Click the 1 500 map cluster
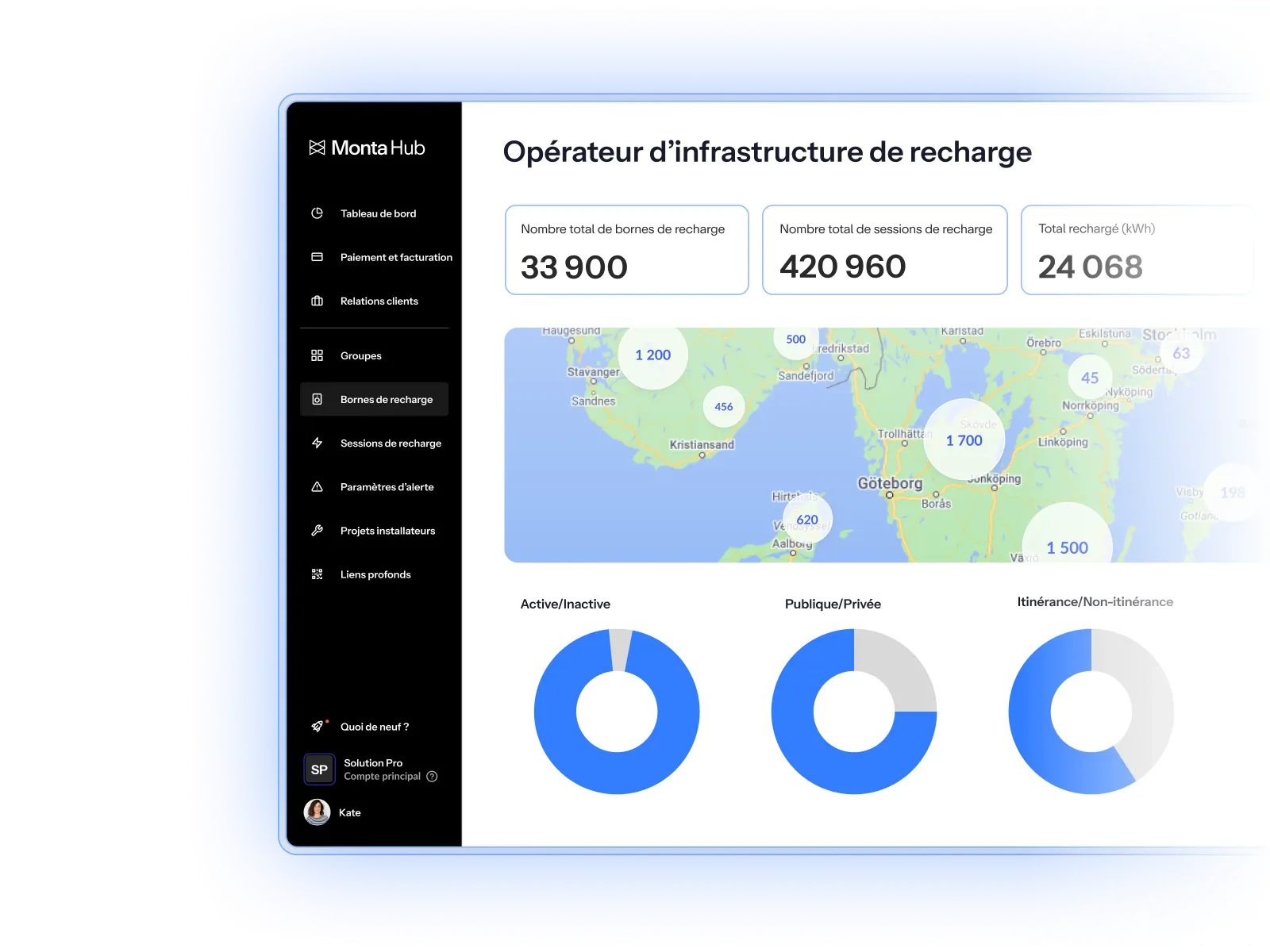The height and width of the screenshot is (952, 1270). point(1068,539)
